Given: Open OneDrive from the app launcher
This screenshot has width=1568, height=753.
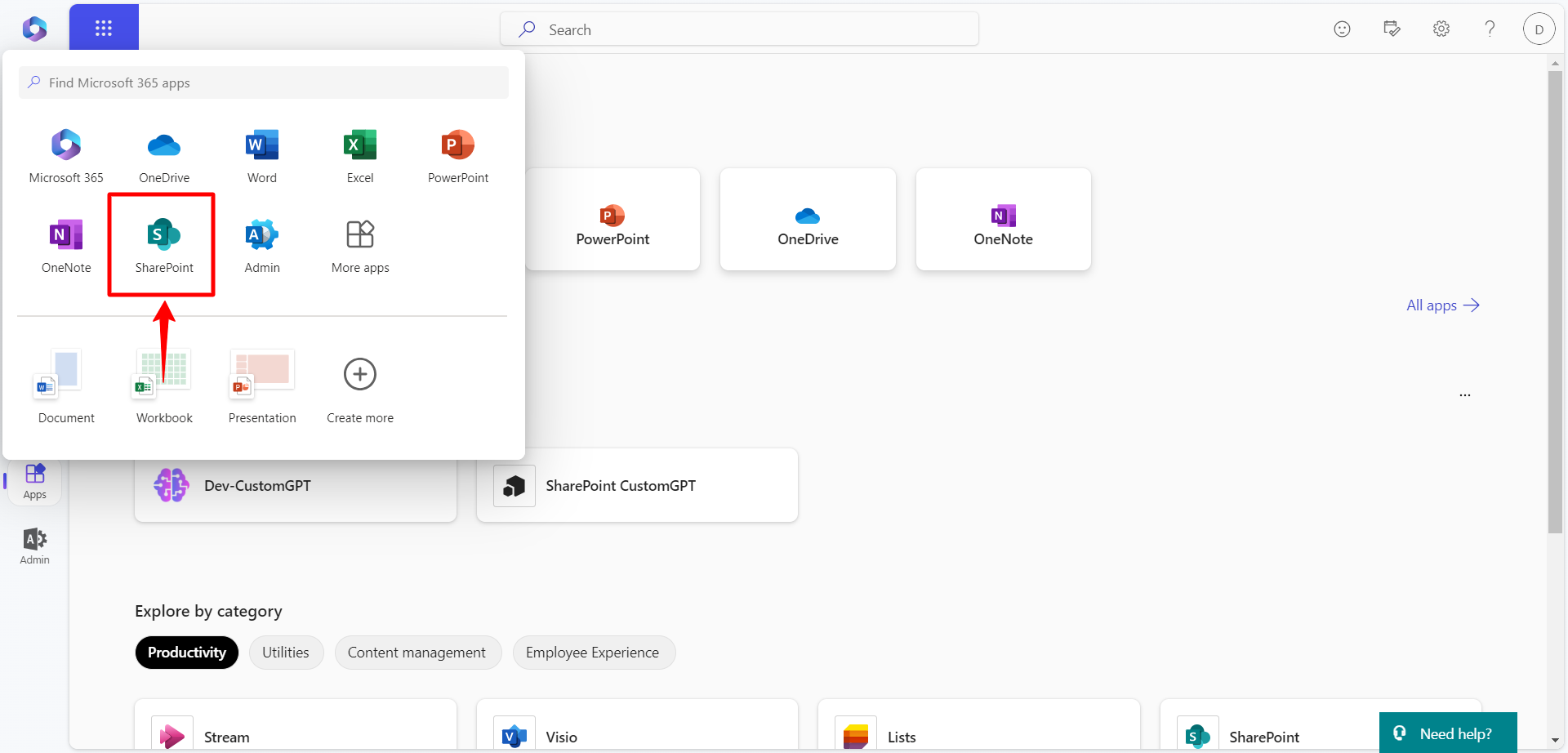Looking at the screenshot, I should pos(164,156).
